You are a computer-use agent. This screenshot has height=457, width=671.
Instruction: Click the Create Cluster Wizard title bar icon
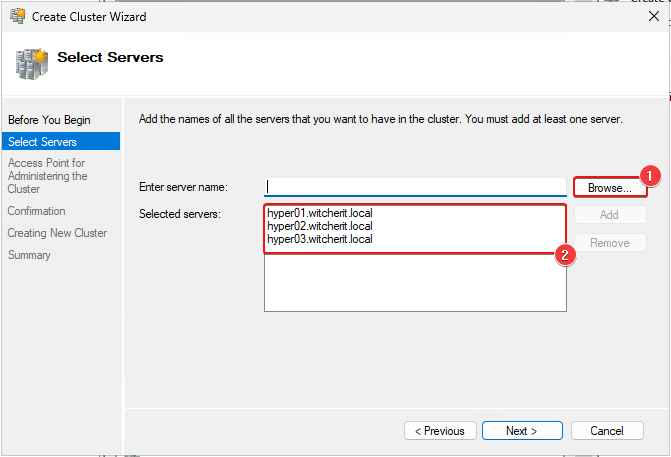17,16
